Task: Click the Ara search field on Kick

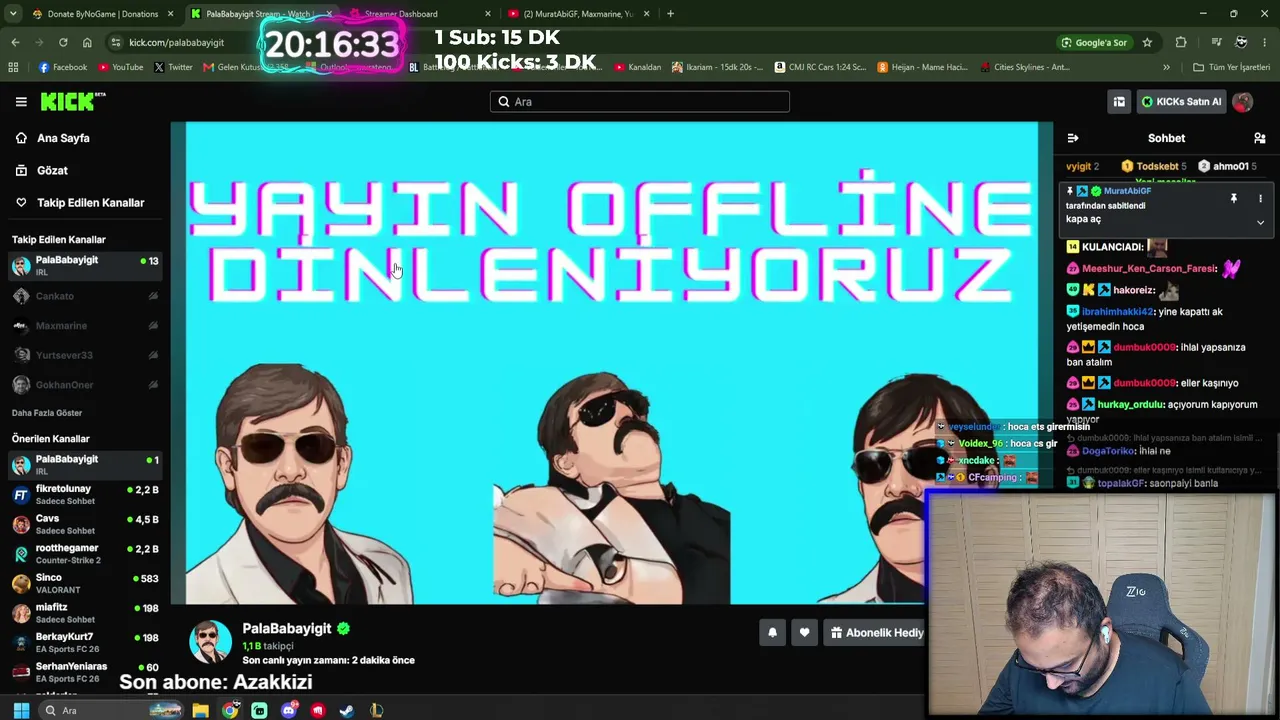Action: pos(640,101)
